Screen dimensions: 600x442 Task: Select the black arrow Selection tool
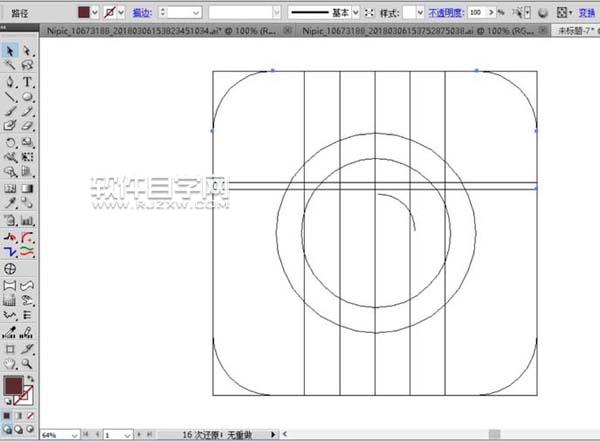point(10,50)
